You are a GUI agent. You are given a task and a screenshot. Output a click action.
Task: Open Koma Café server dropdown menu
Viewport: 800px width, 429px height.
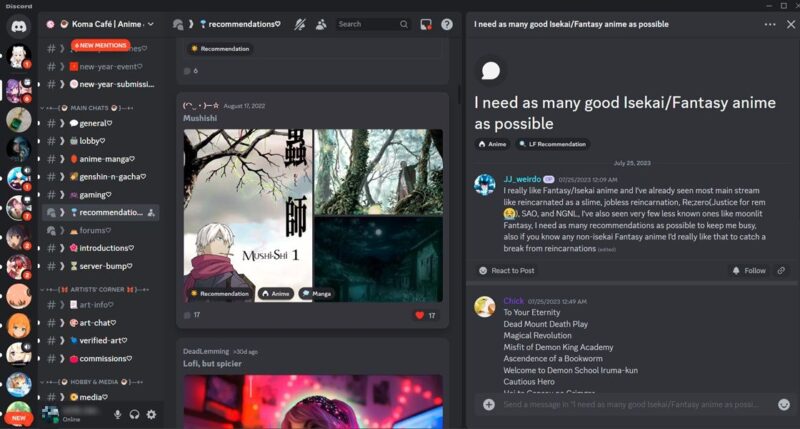(x=101, y=24)
